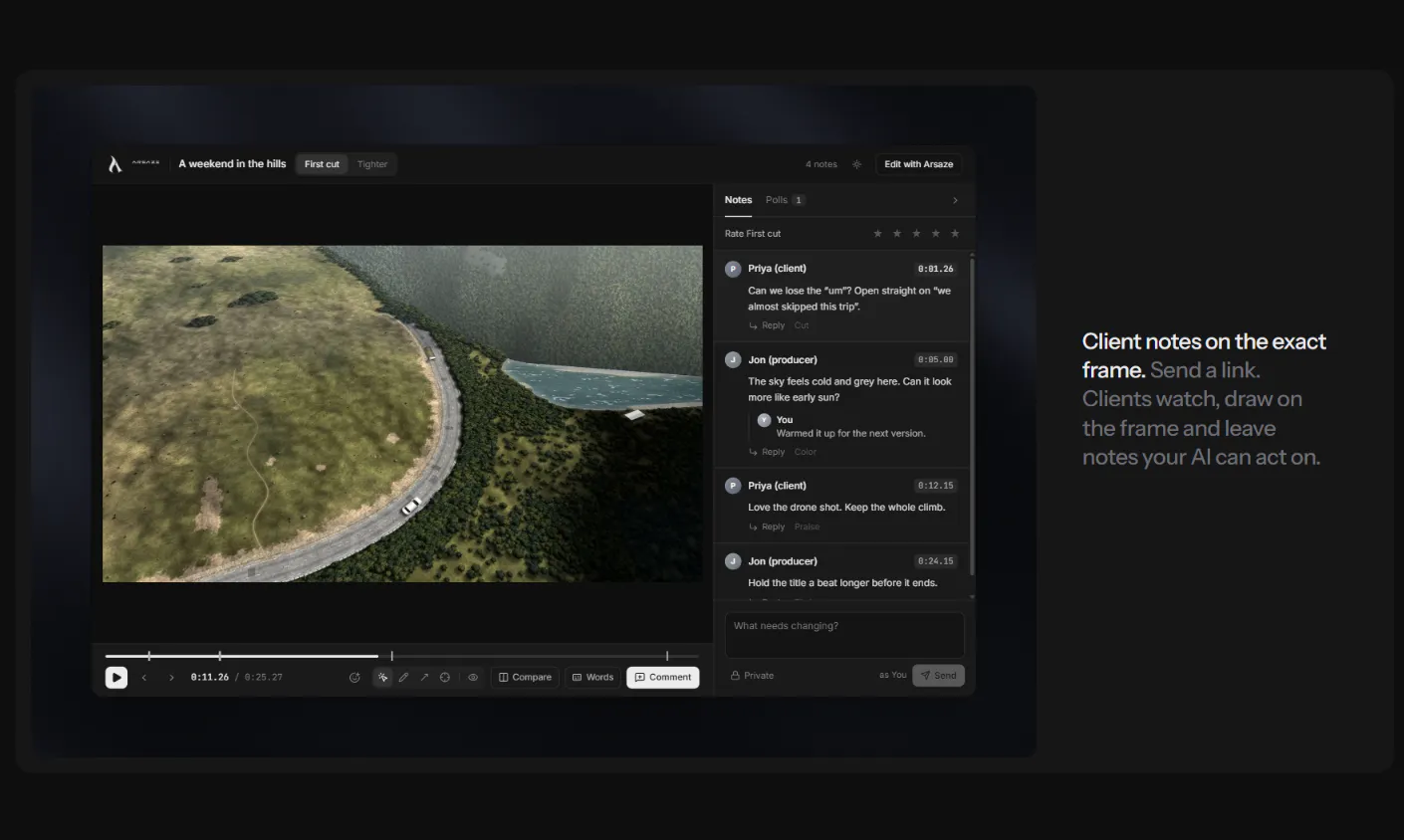
Task: Click the Arsaze logo icon
Action: click(116, 164)
